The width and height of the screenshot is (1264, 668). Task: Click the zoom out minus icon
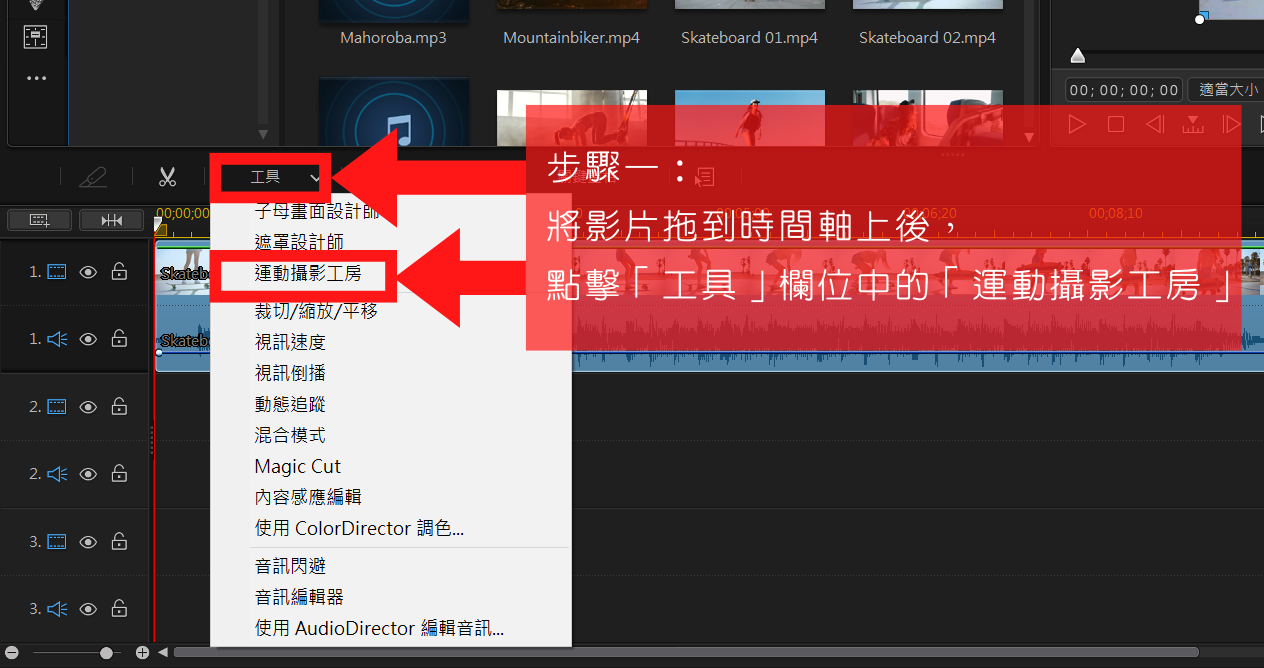tap(11, 652)
